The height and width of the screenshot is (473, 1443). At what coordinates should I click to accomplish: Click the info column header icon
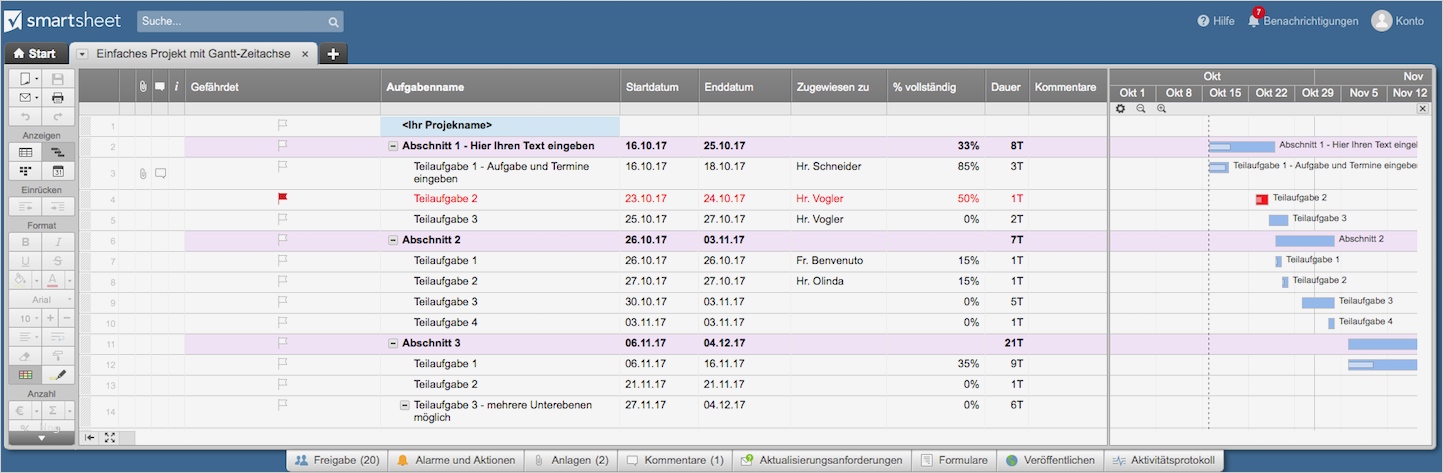pos(176,87)
